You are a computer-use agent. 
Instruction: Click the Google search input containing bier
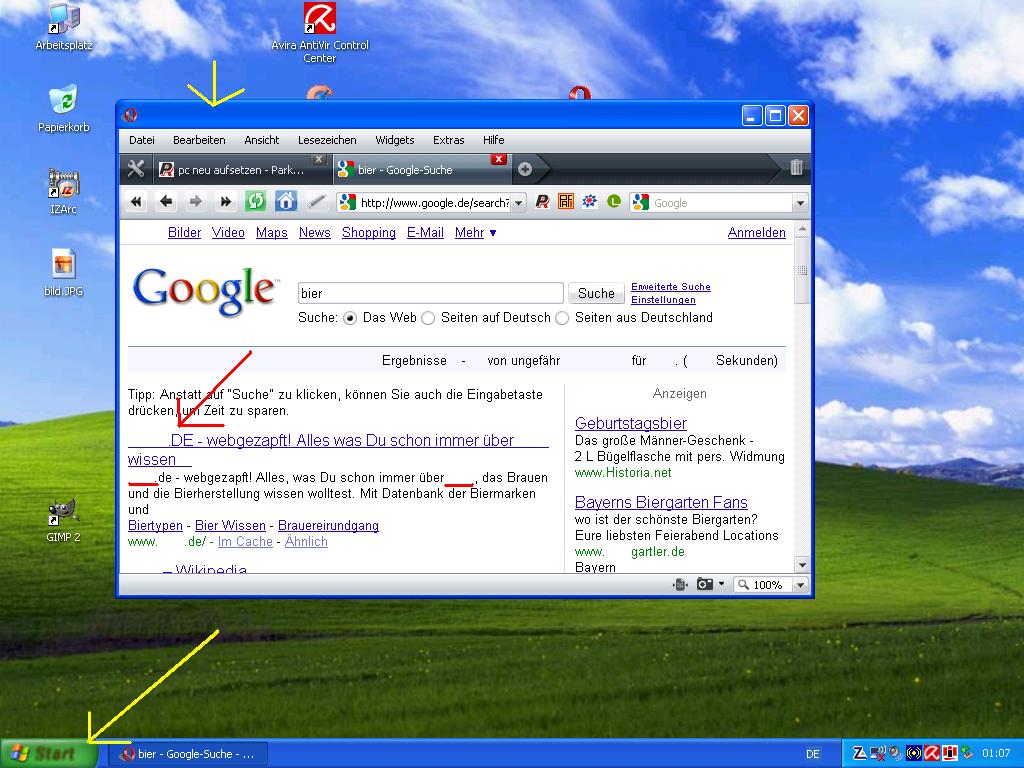pyautogui.click(x=430, y=293)
